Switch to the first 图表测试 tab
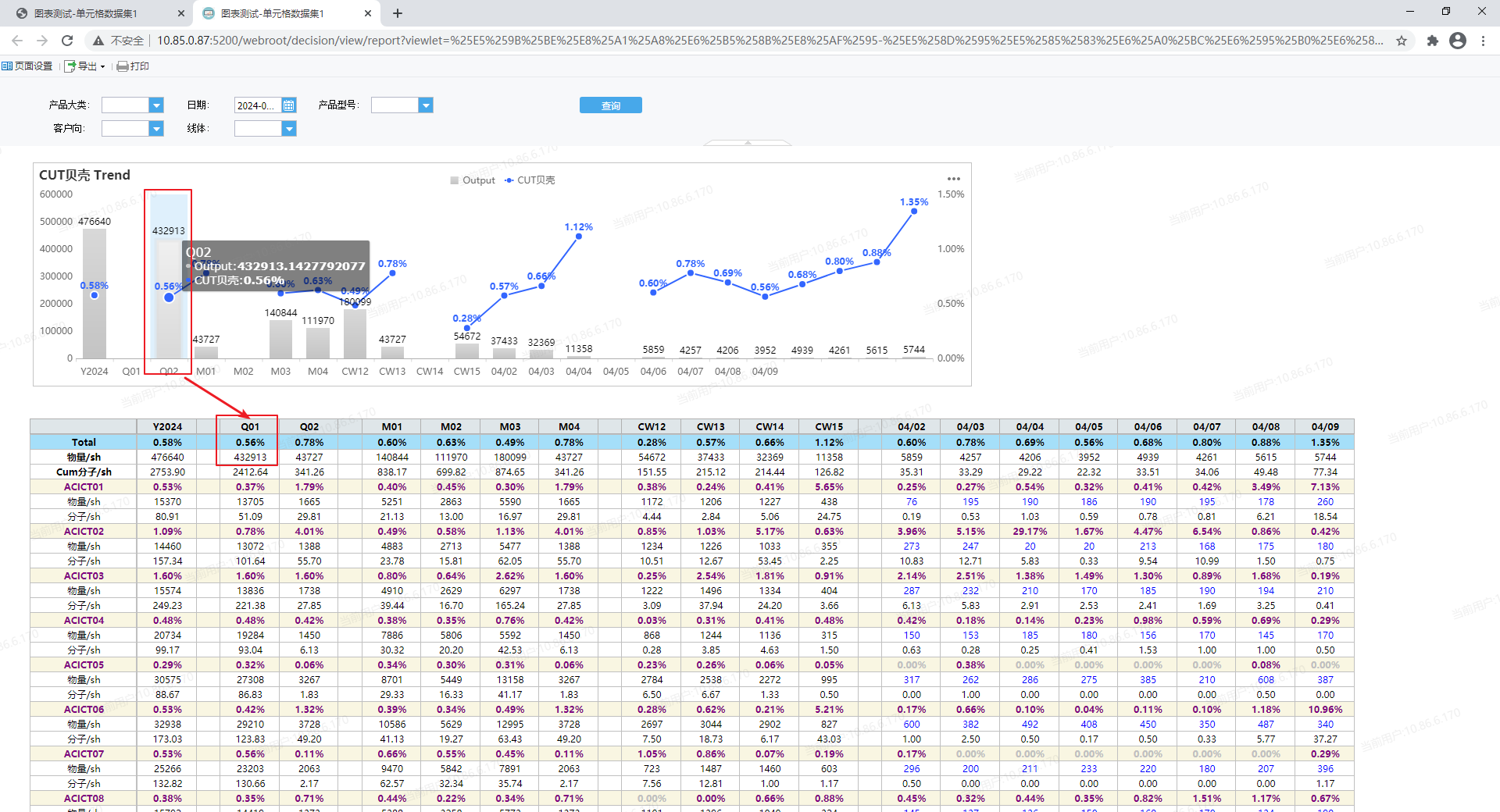1500x812 pixels. (x=97, y=13)
